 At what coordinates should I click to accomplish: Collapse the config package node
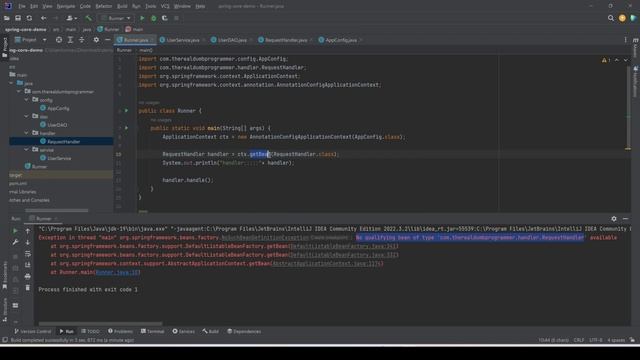pyautogui.click(x=27, y=100)
